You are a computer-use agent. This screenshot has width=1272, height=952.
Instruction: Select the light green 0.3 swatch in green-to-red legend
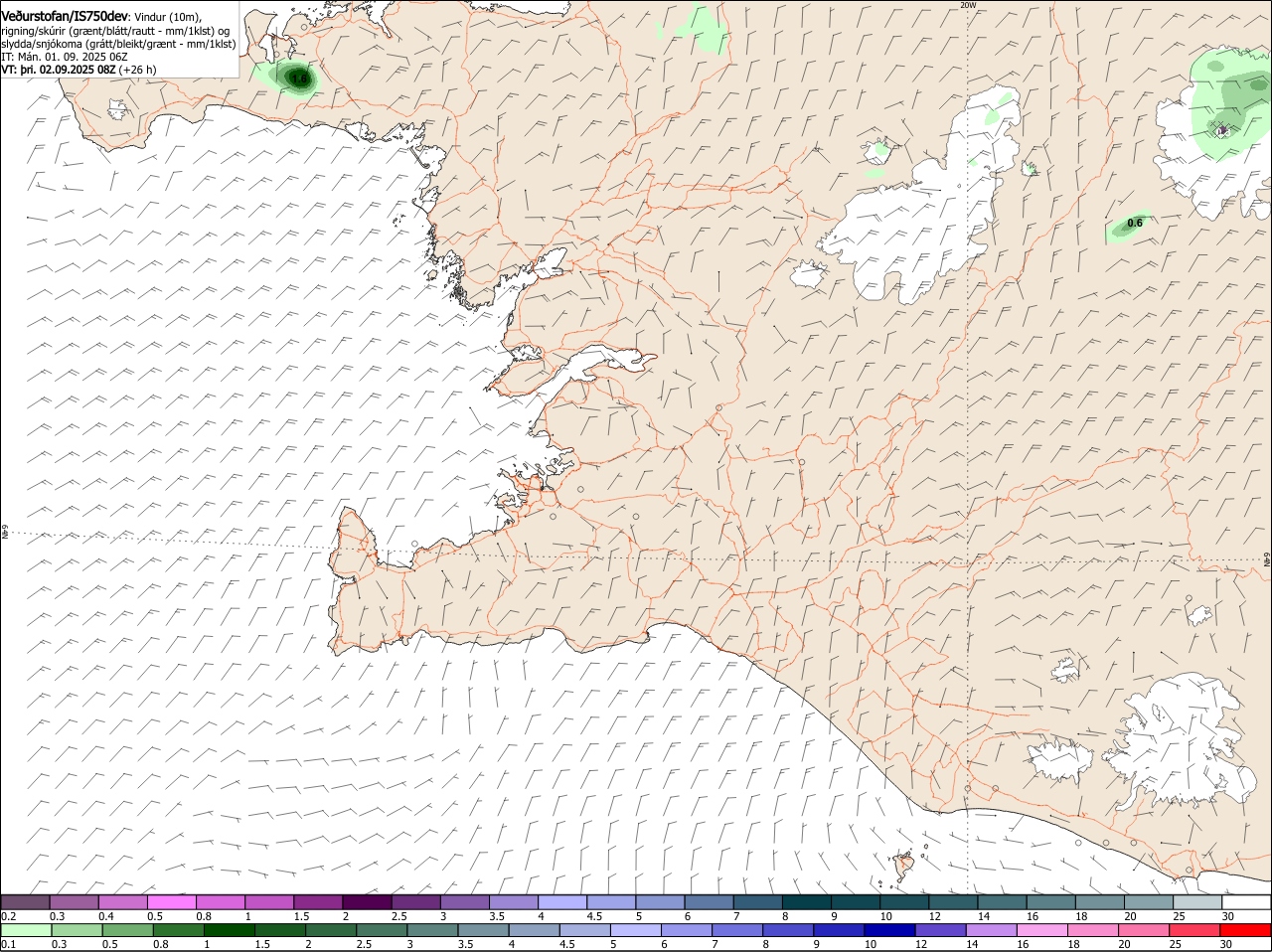78,930
